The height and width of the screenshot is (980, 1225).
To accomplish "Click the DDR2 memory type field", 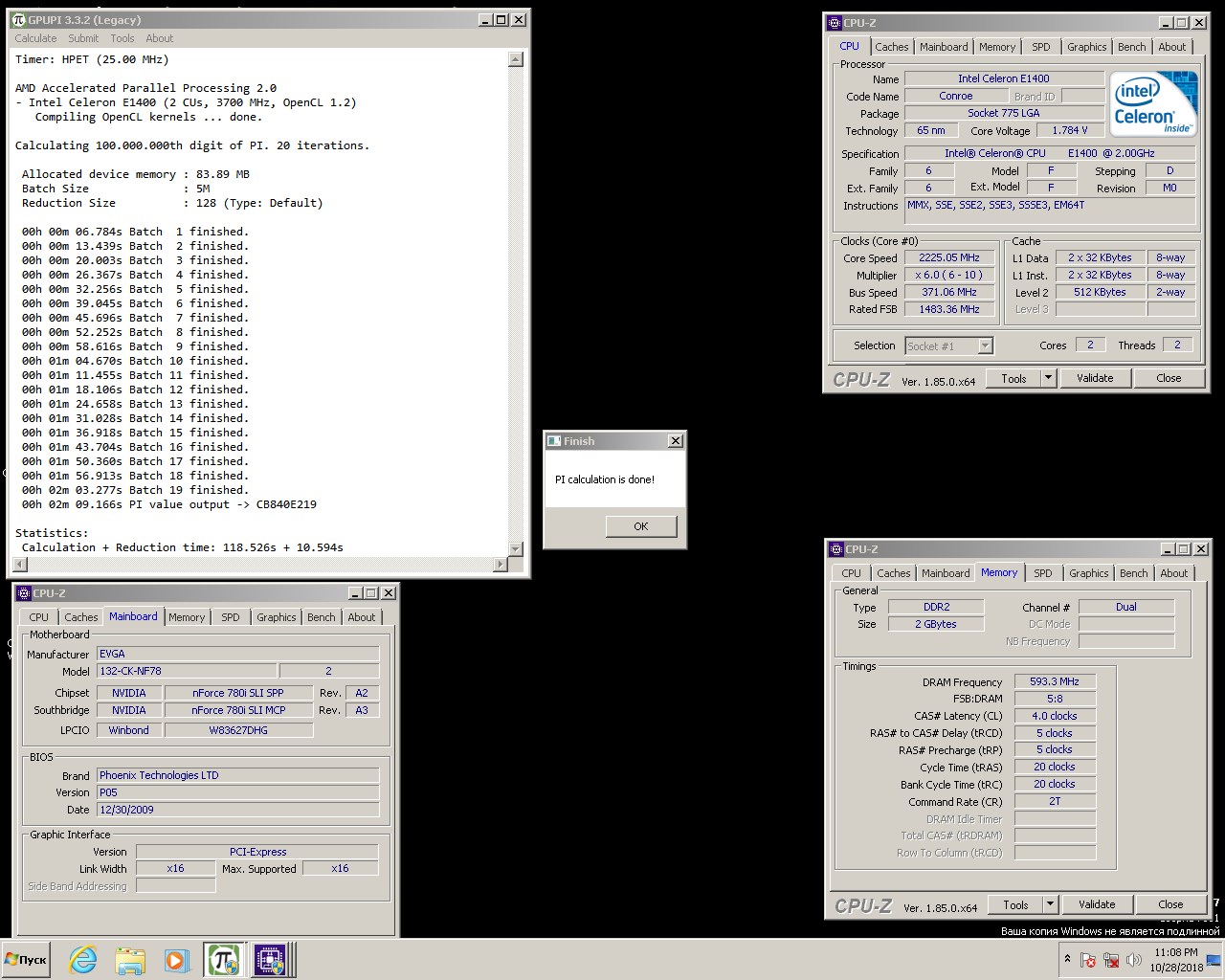I will click(936, 607).
